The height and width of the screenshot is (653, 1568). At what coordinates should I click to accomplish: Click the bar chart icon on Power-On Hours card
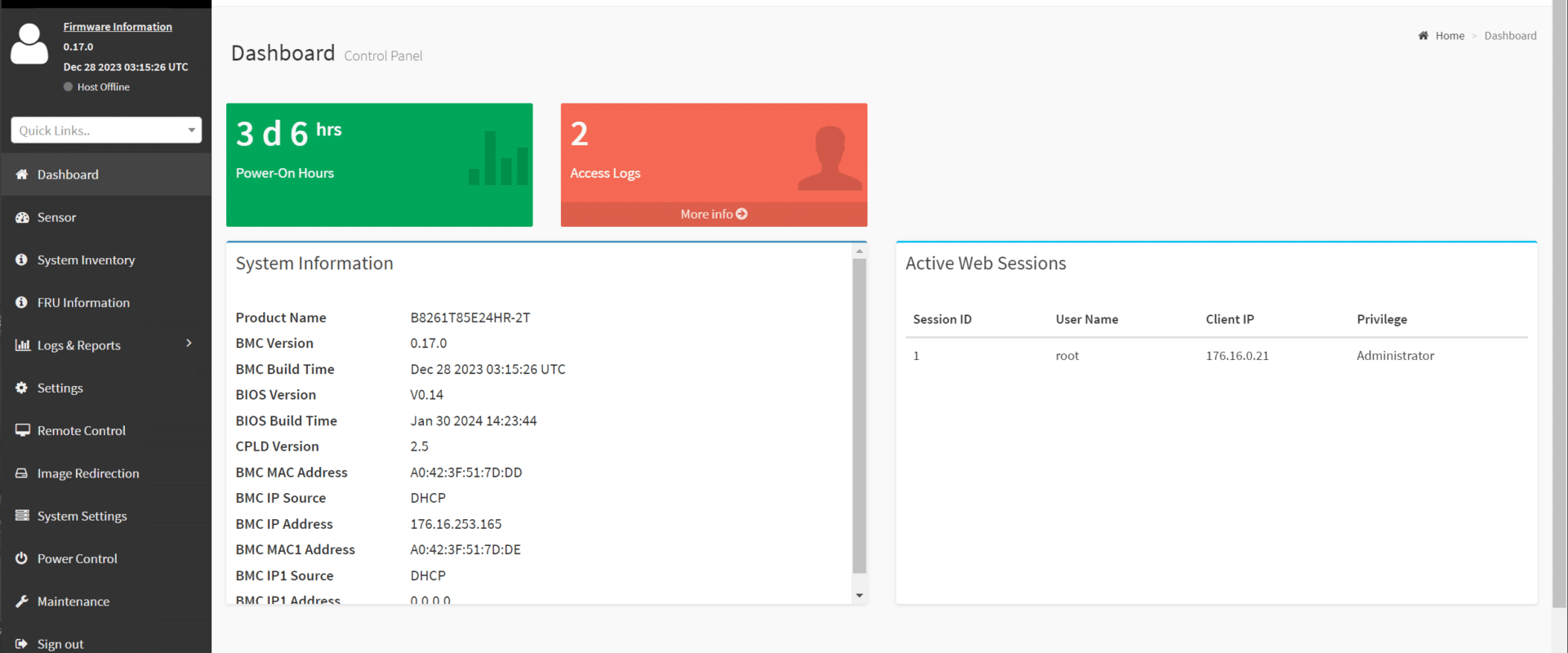coord(498,158)
